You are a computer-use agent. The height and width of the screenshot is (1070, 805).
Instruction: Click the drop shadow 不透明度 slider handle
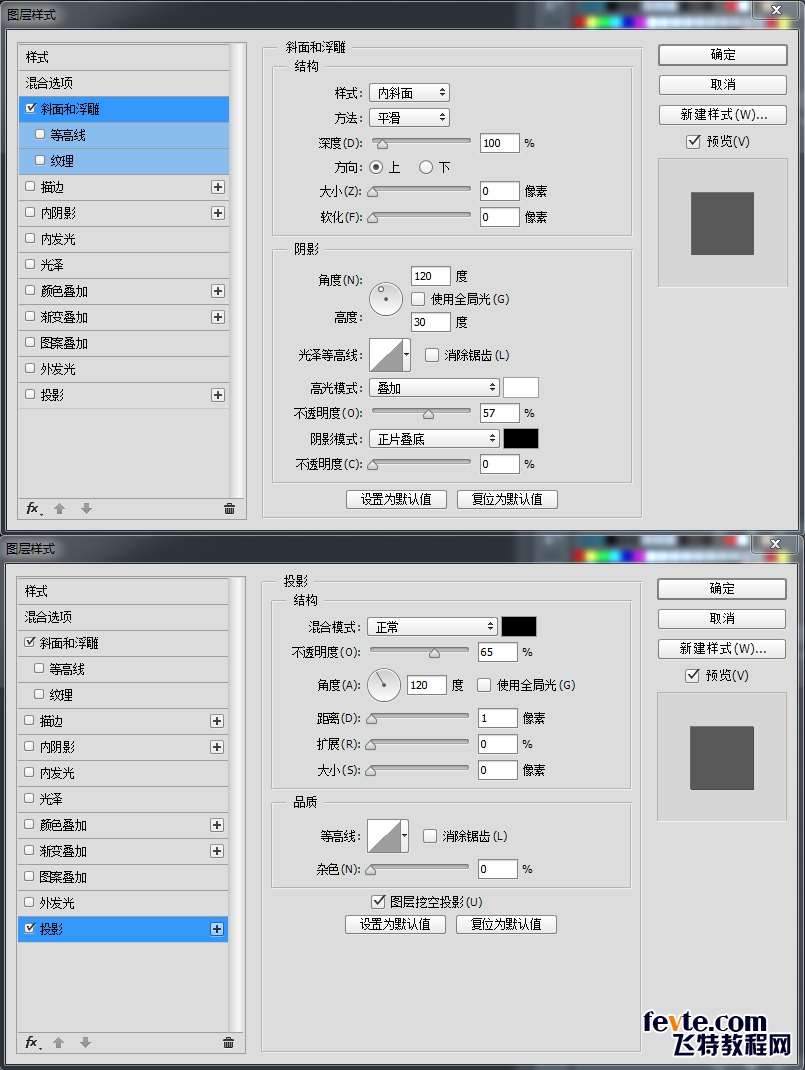tap(434, 653)
